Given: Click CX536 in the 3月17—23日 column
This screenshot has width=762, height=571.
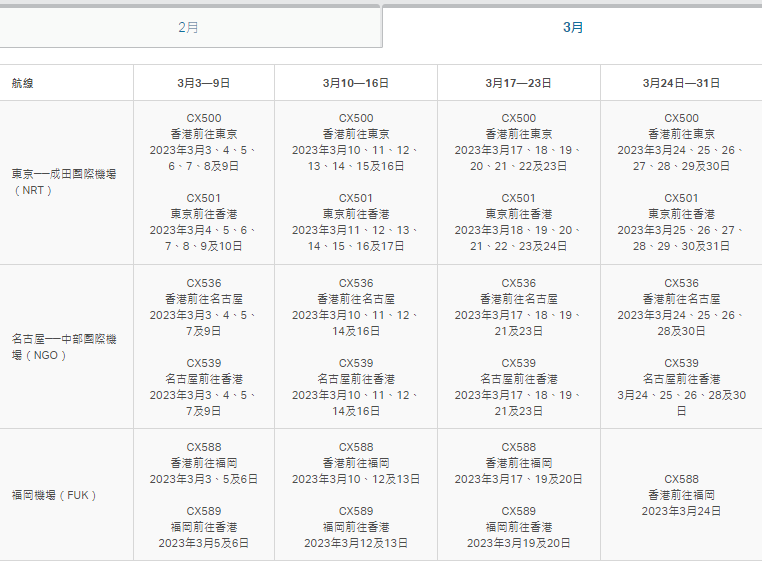Looking at the screenshot, I should [x=518, y=283].
